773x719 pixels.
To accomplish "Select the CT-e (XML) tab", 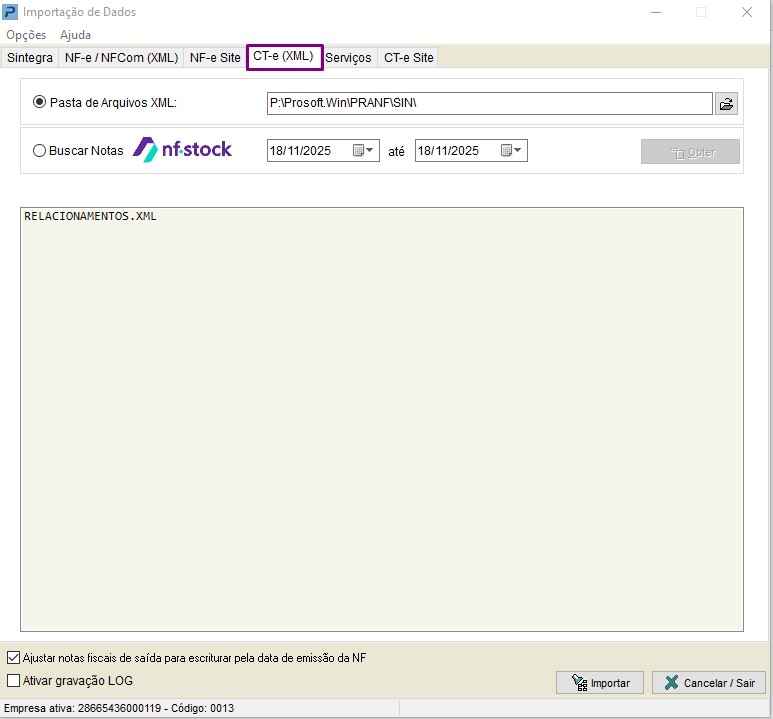I will (x=283, y=57).
